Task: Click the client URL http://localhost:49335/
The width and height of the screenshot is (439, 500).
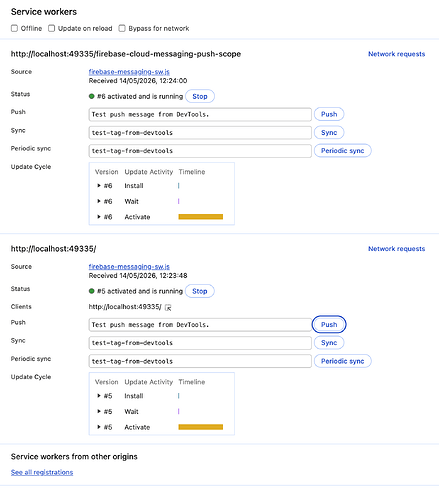Action: click(125, 307)
